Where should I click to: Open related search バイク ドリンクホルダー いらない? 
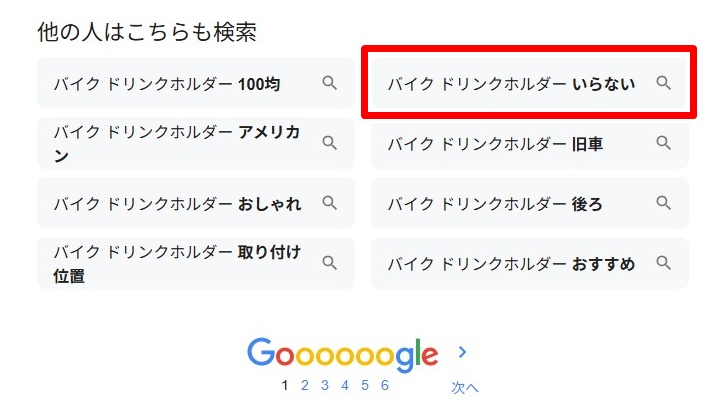(x=511, y=84)
